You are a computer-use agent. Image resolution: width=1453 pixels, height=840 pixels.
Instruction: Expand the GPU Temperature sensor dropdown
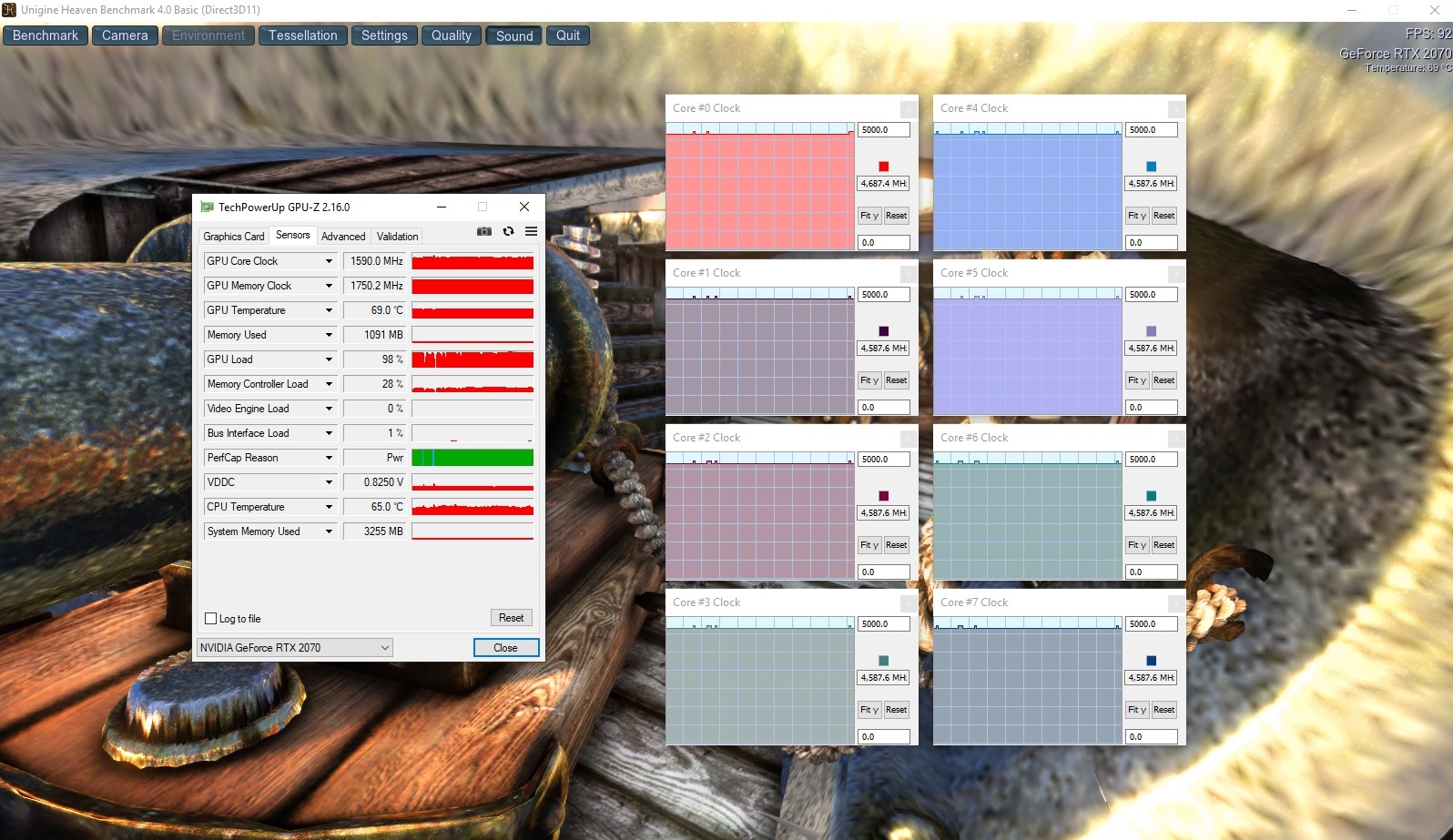[329, 310]
